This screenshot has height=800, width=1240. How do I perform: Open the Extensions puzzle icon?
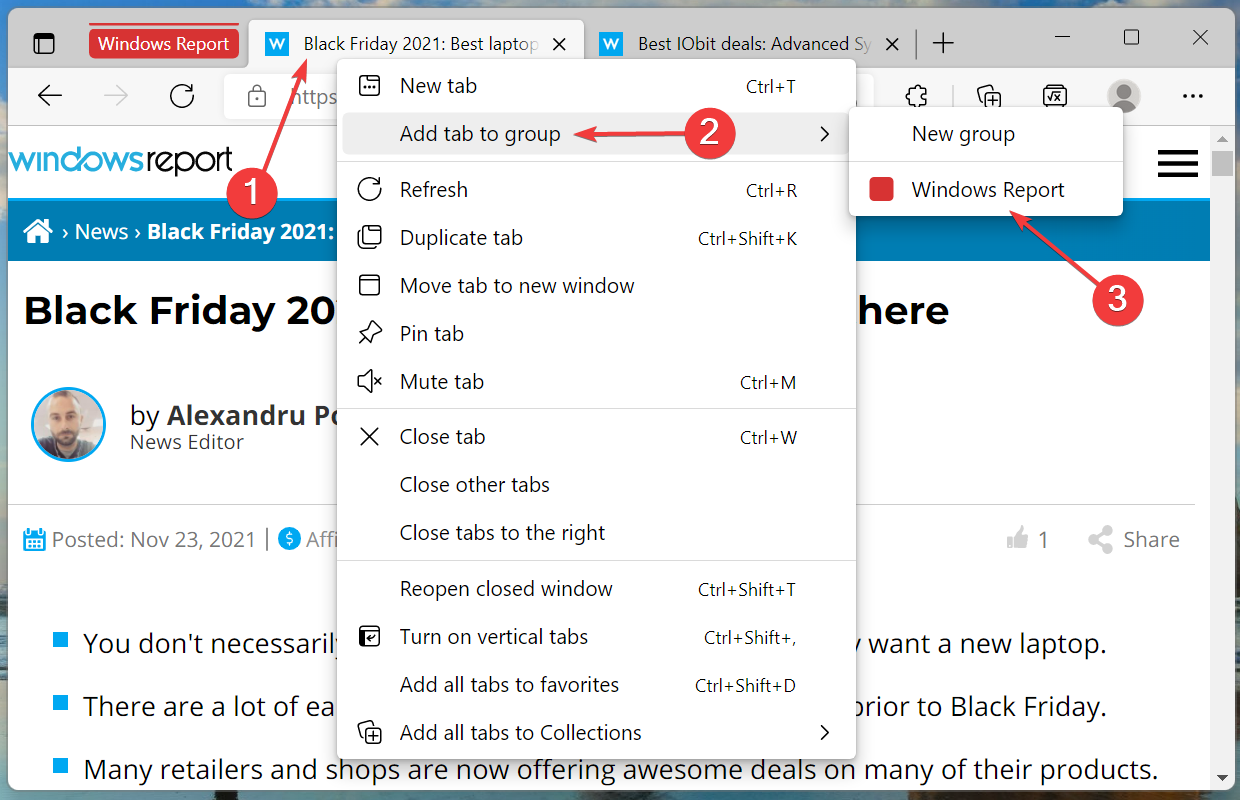(916, 96)
